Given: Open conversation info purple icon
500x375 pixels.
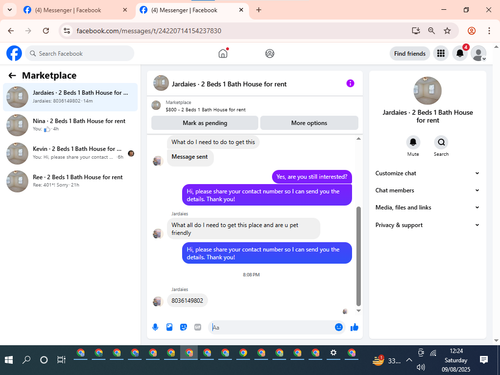Looking at the screenshot, I should click(350, 83).
